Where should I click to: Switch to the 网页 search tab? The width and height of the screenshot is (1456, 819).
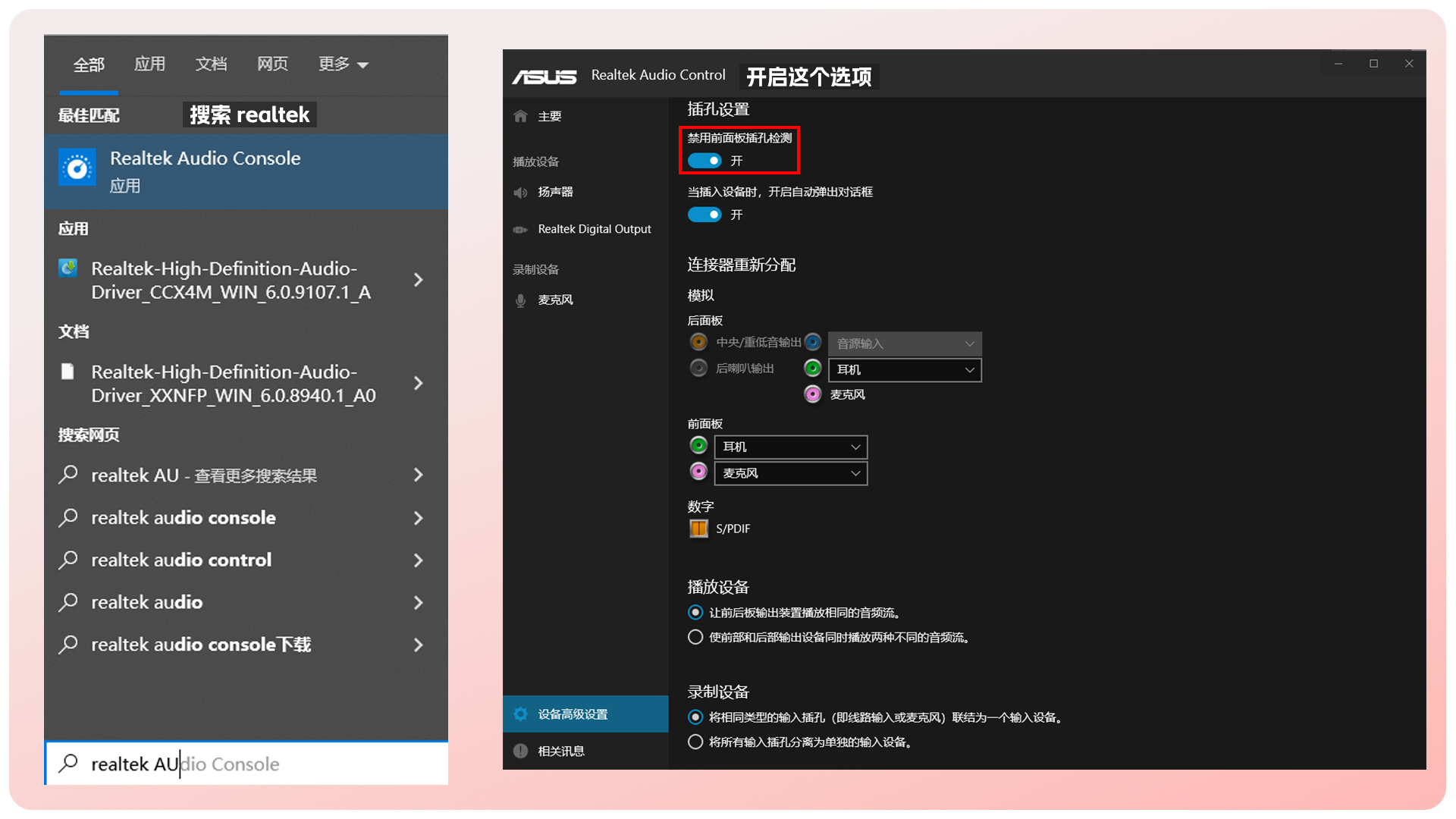pos(272,64)
